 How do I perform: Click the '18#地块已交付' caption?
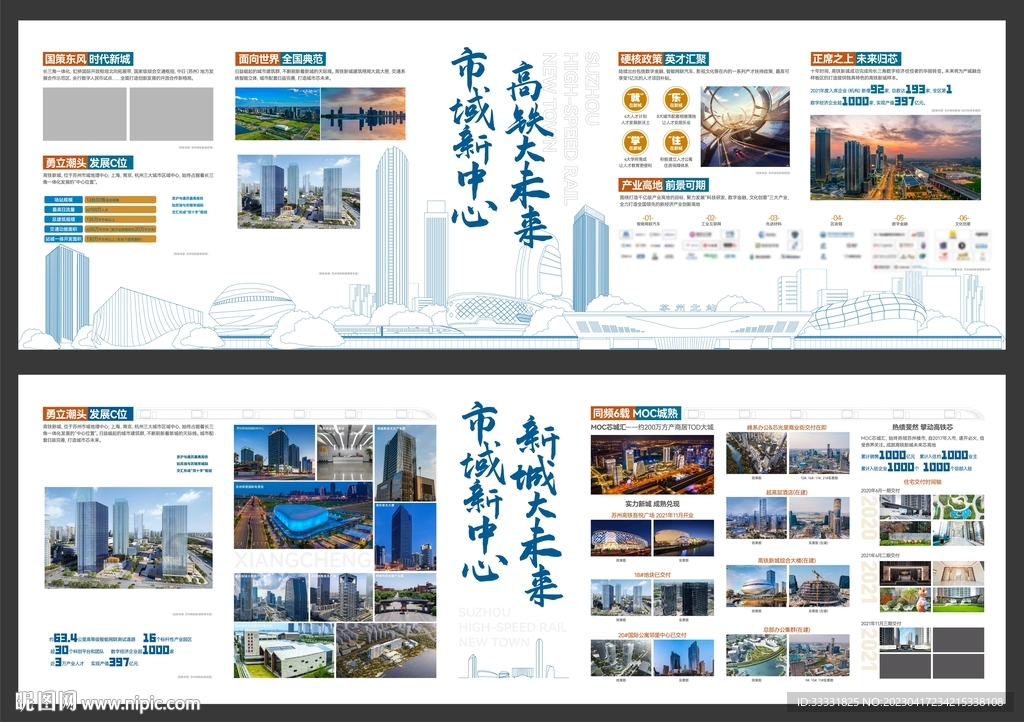coord(652,575)
